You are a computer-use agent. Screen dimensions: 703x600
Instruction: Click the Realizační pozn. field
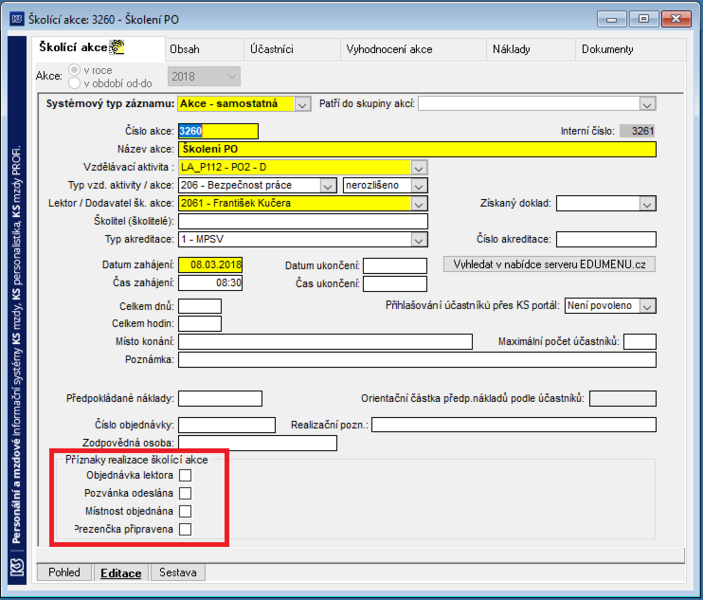coord(514,425)
